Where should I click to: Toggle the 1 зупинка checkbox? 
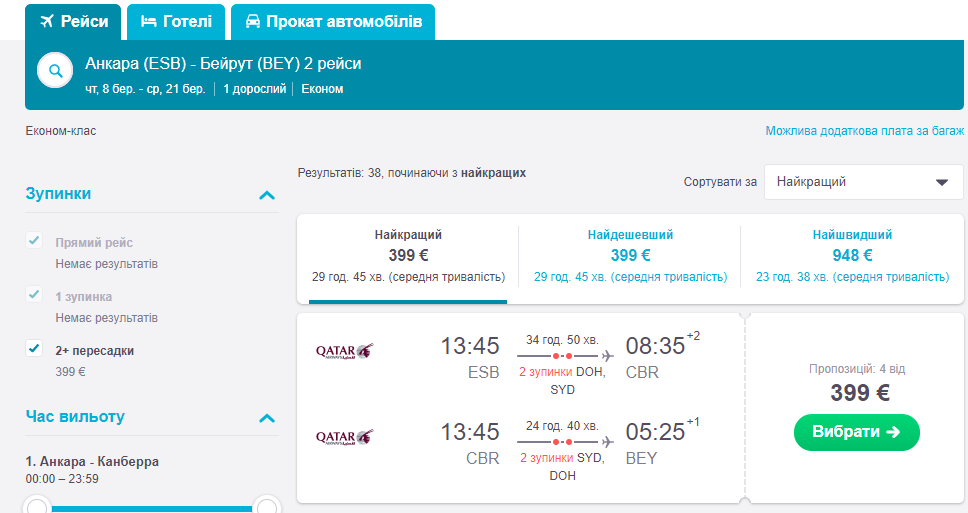point(35,295)
